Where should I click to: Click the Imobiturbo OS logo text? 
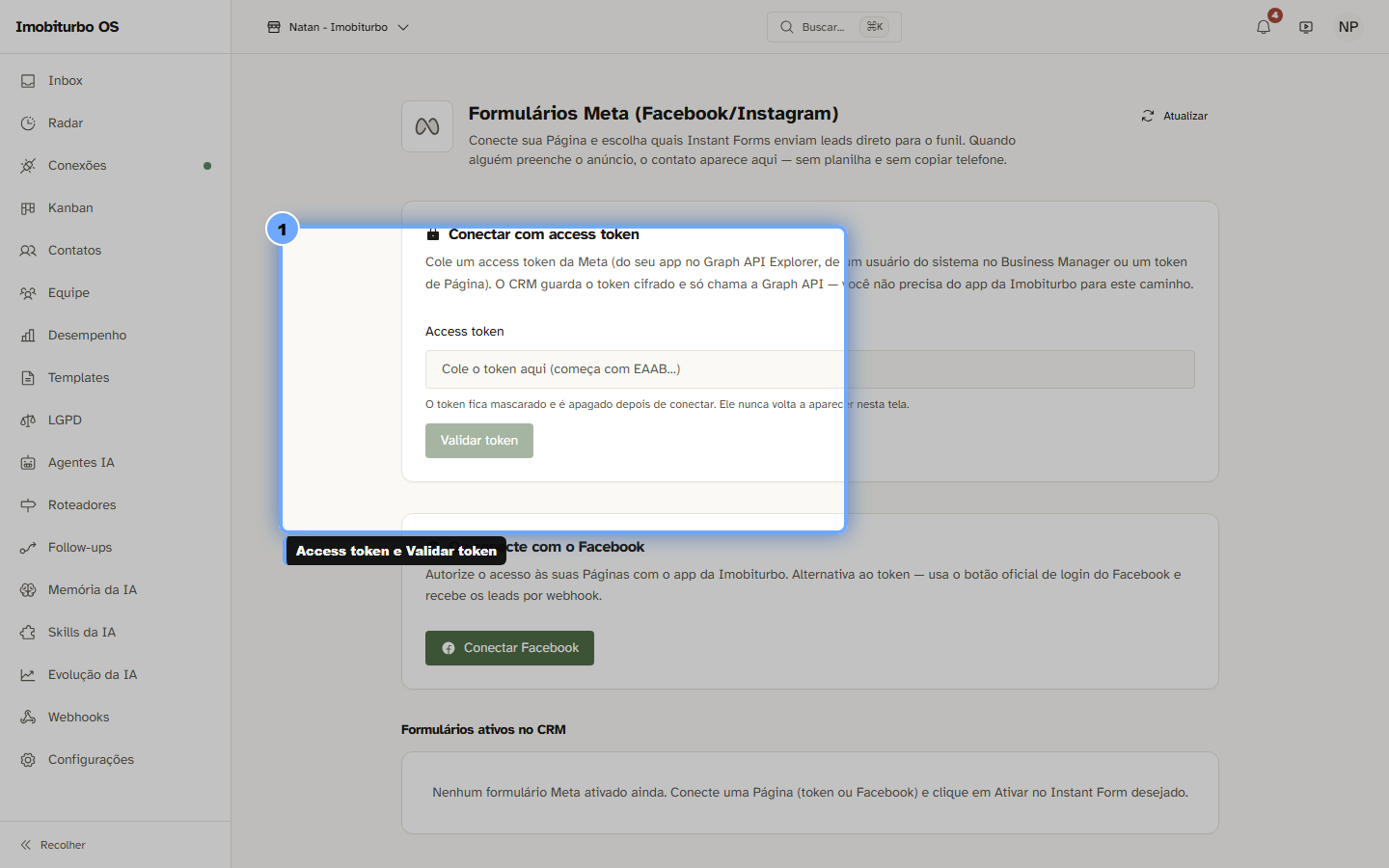tap(68, 27)
